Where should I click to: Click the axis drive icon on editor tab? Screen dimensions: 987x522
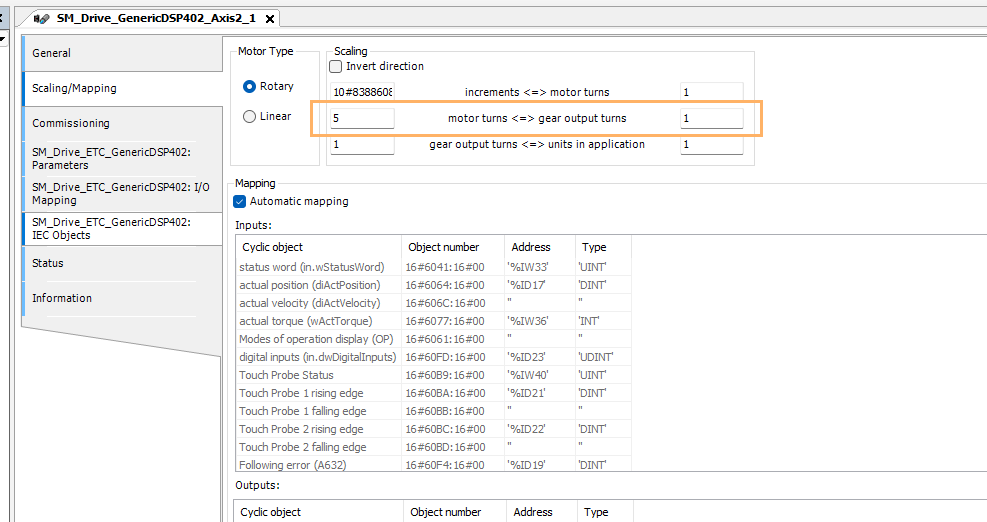(x=42, y=18)
